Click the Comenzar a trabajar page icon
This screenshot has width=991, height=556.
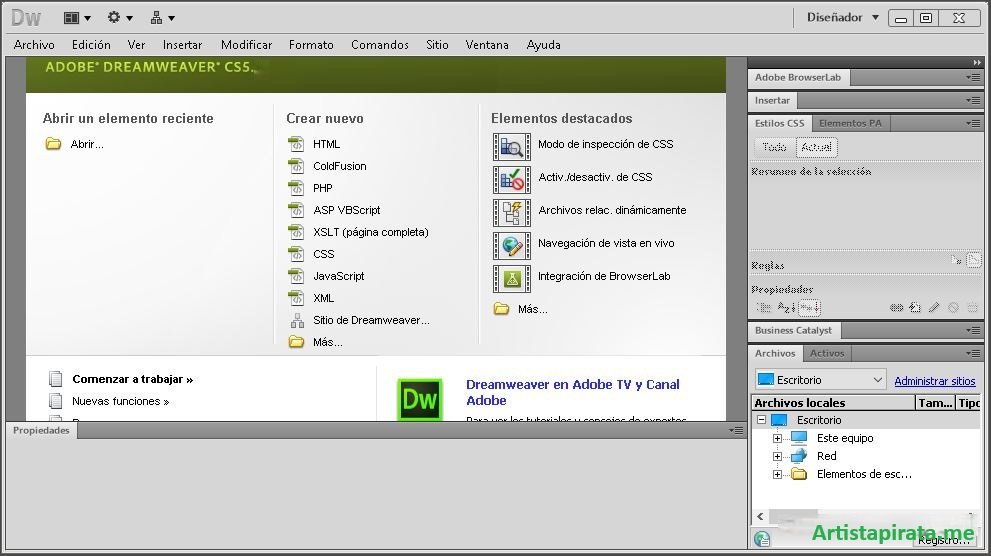(x=56, y=379)
